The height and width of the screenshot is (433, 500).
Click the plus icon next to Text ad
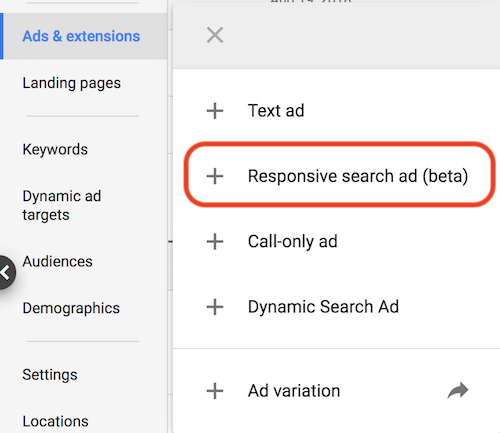click(x=215, y=111)
